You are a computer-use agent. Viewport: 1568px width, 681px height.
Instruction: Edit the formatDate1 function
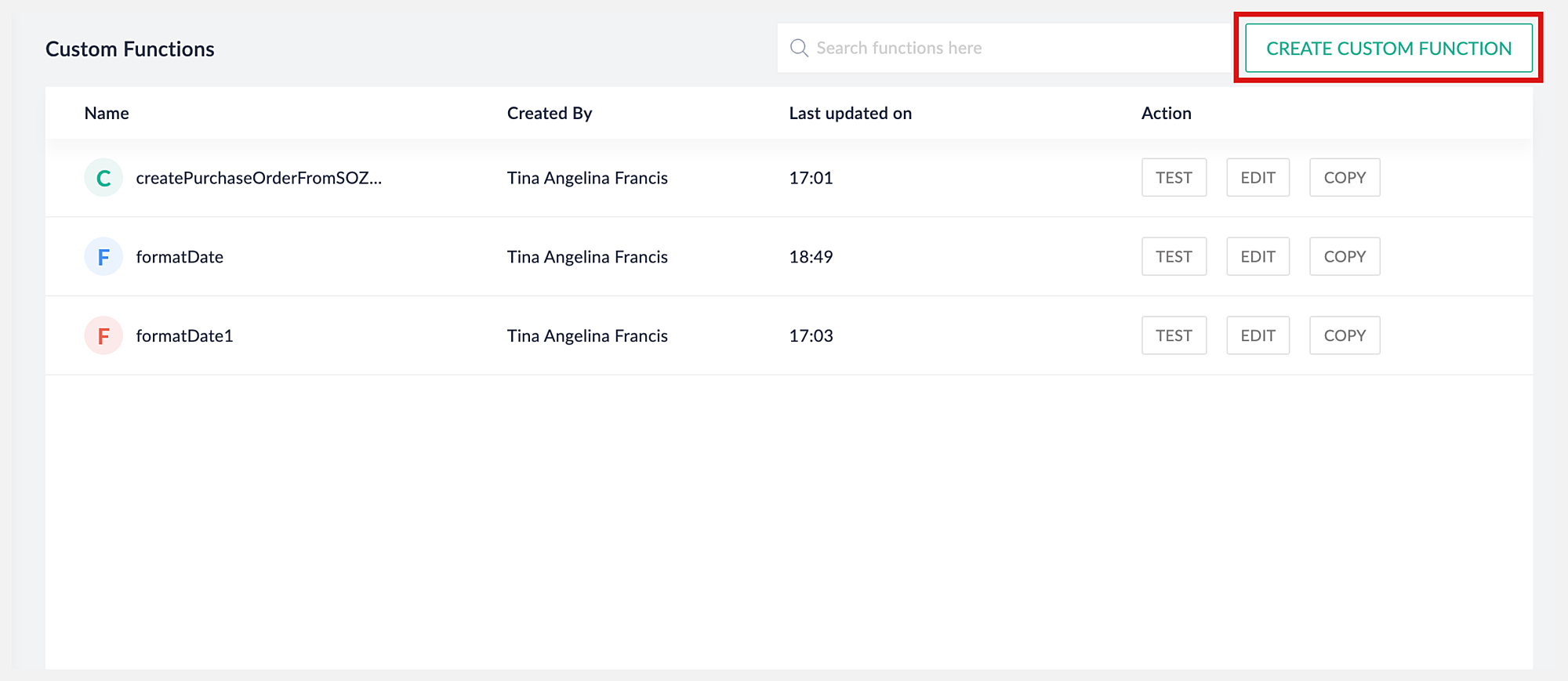click(1258, 336)
